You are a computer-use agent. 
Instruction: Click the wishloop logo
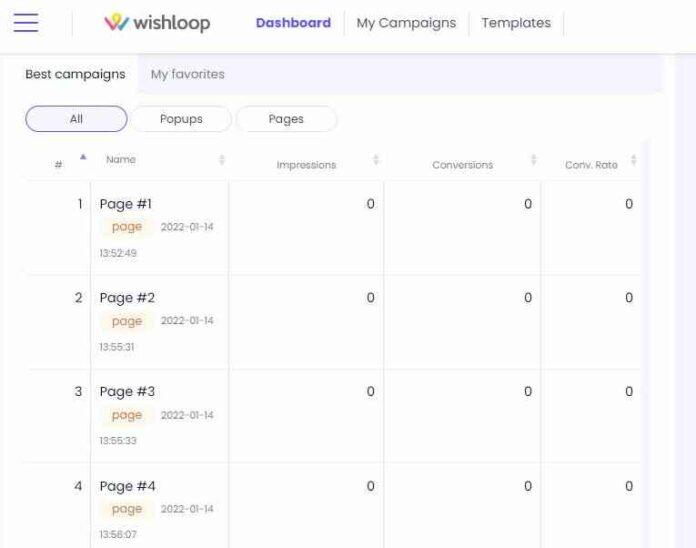(157, 23)
